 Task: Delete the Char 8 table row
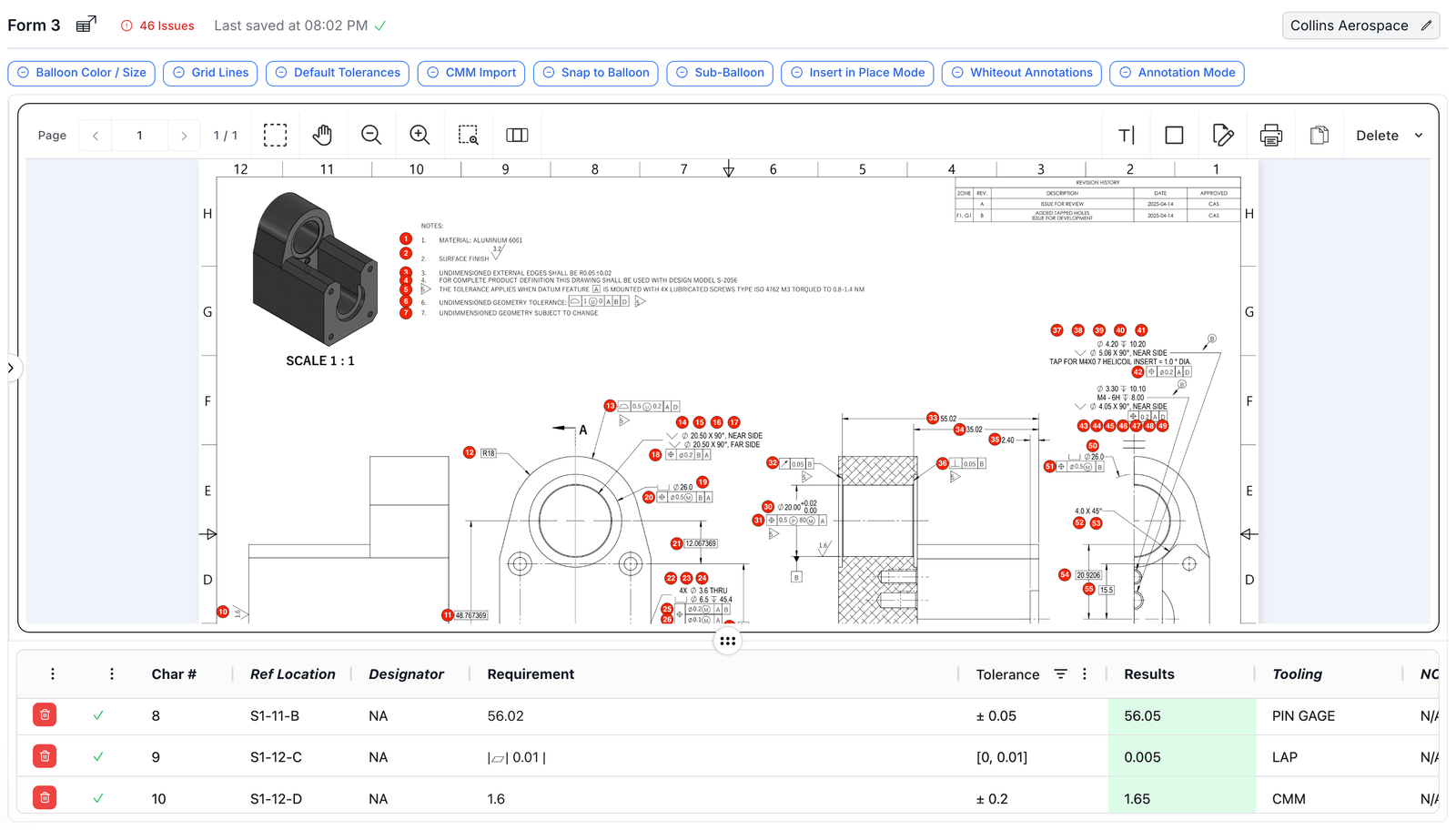pos(44,715)
